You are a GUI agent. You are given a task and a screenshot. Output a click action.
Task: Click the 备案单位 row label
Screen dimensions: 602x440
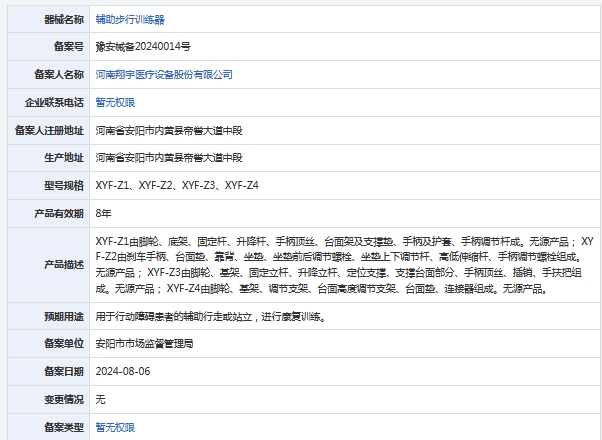(64, 343)
